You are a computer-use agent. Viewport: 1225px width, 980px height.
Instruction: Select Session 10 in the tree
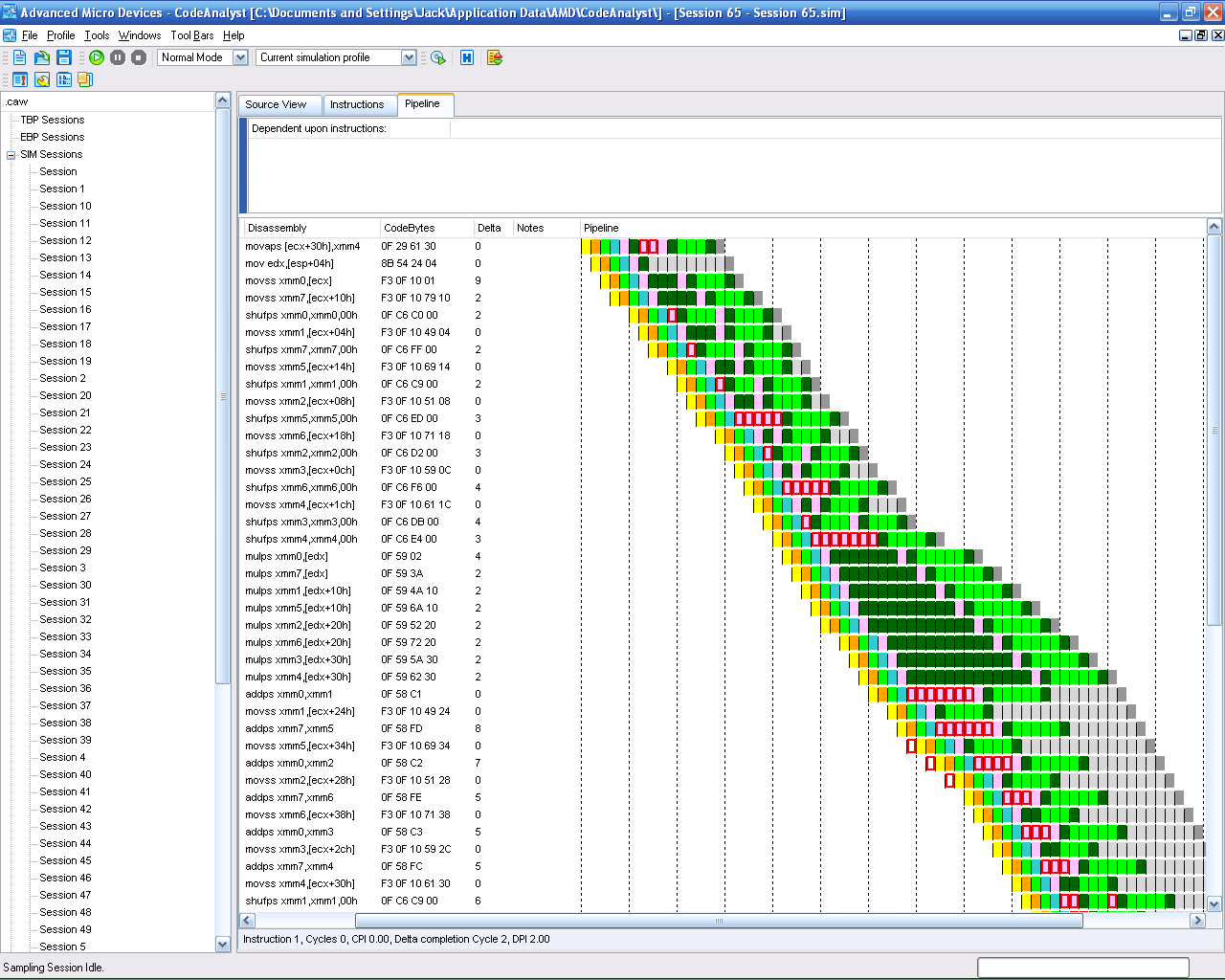coord(65,206)
